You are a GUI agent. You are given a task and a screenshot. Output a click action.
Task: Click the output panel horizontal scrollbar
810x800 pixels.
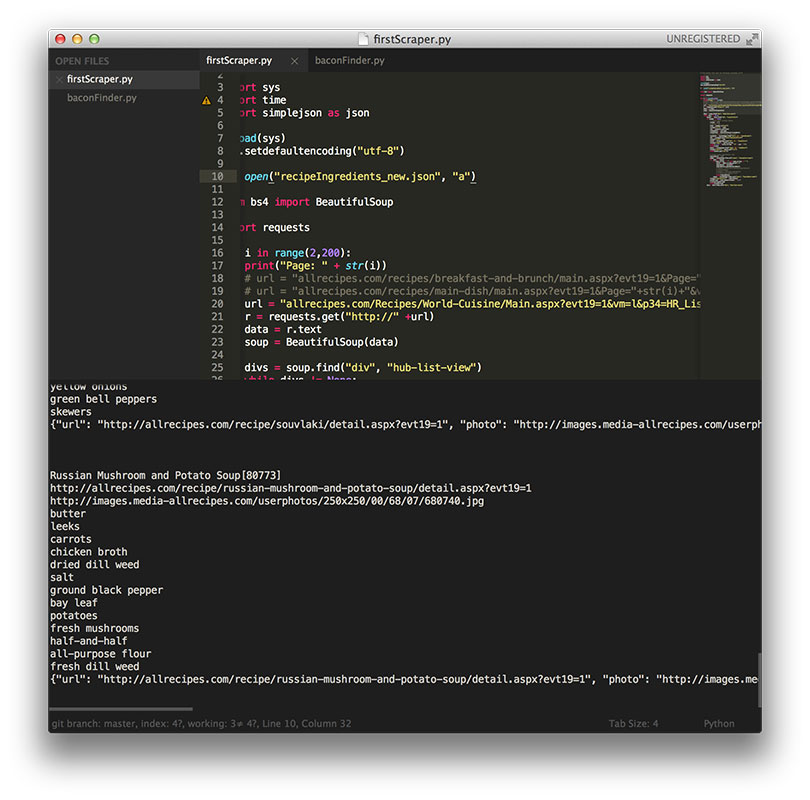[121, 709]
